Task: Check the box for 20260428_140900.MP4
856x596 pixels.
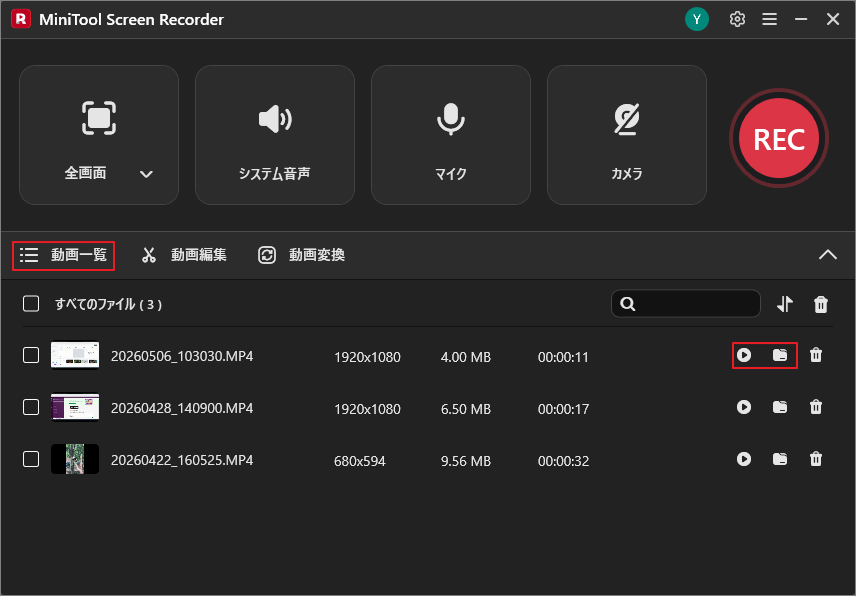Action: [31, 407]
